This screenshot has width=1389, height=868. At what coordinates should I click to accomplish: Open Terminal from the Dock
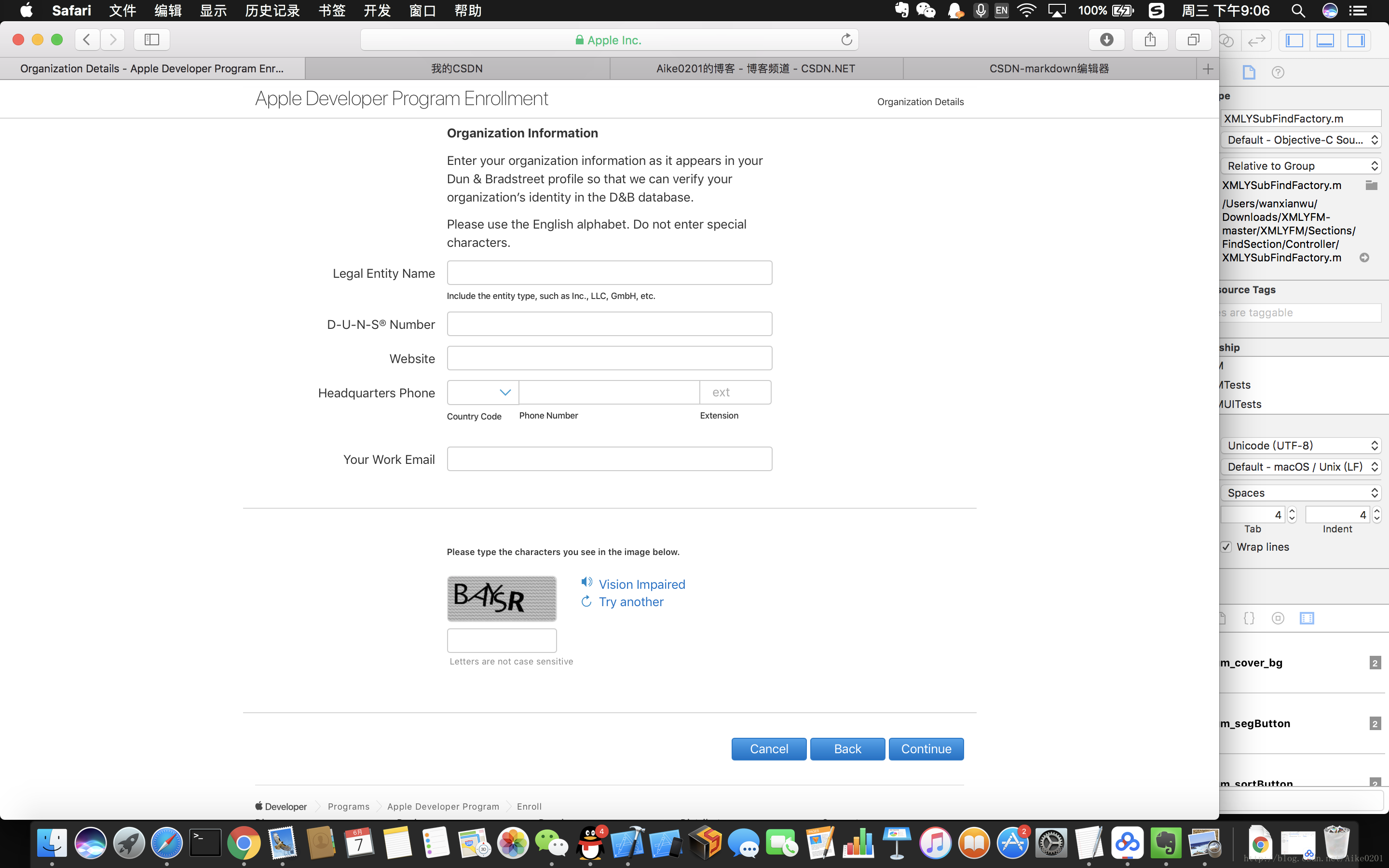pos(205,843)
